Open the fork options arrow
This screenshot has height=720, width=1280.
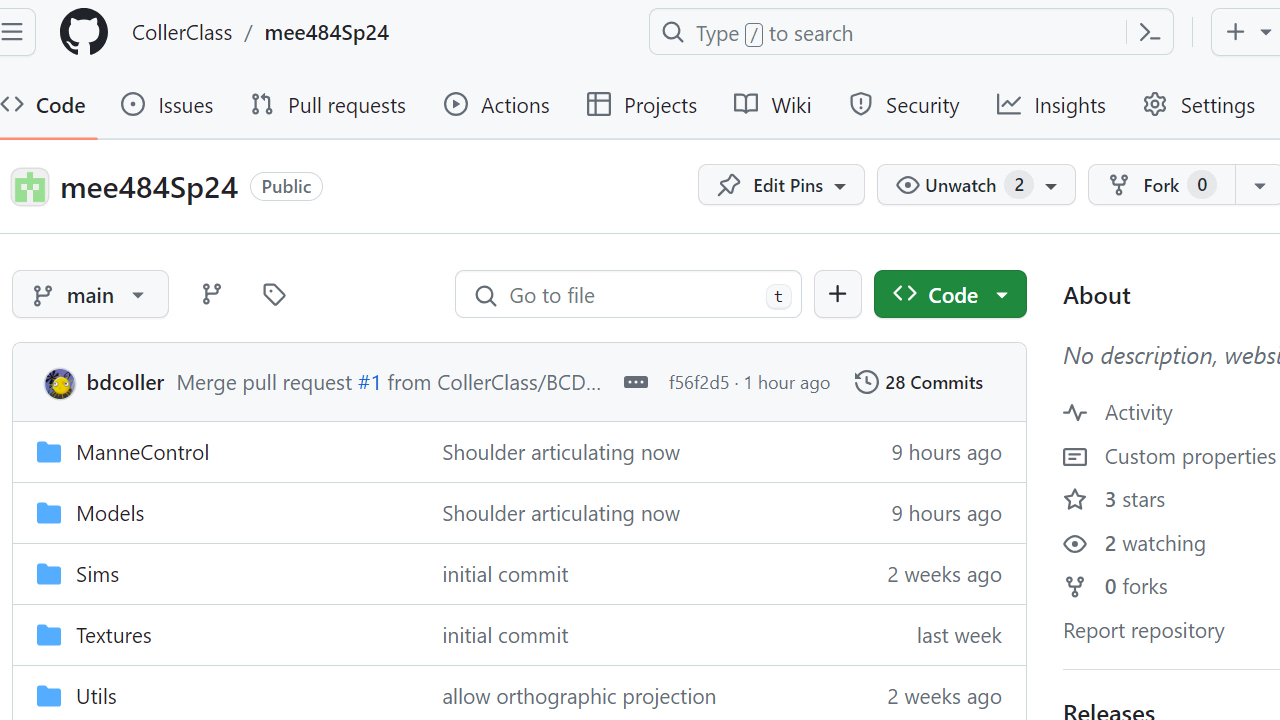tap(1259, 185)
